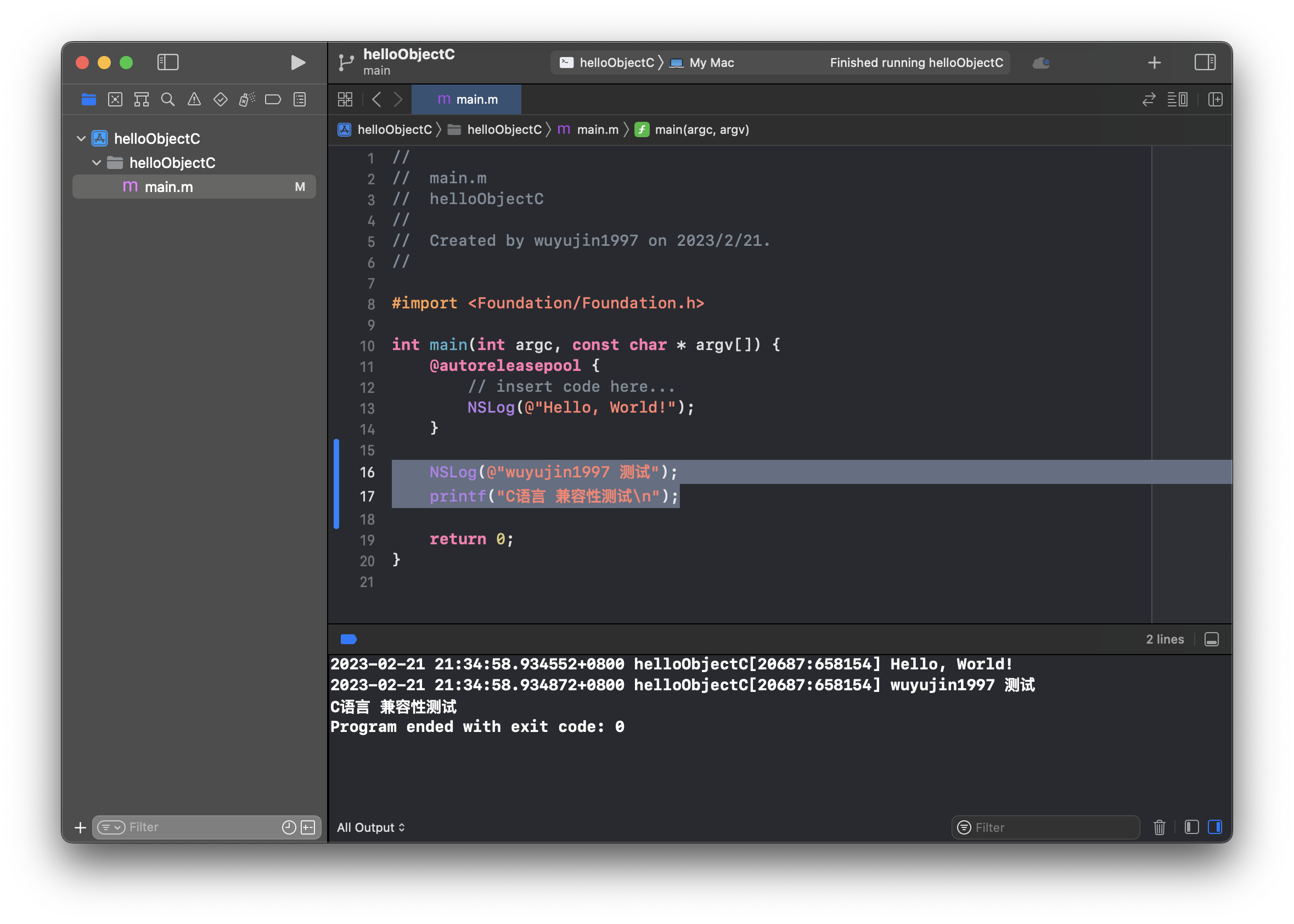Go forward in editor history
This screenshot has height=924, width=1294.
(398, 99)
